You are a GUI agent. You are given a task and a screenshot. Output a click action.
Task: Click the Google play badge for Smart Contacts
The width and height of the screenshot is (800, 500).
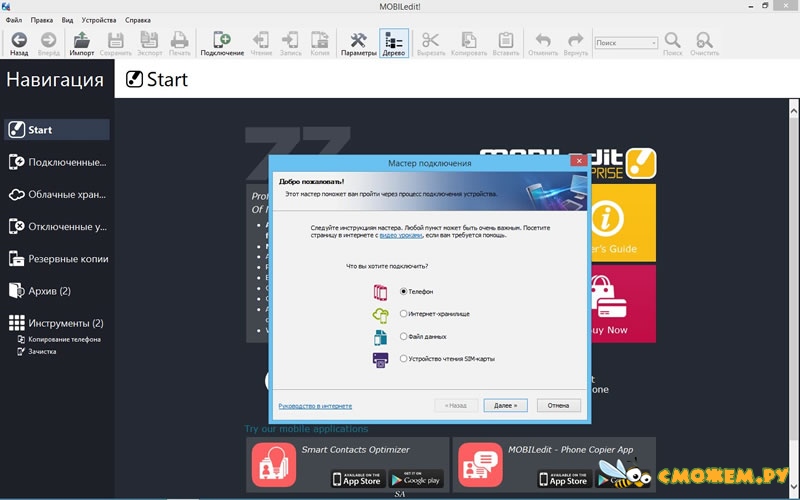(x=416, y=479)
